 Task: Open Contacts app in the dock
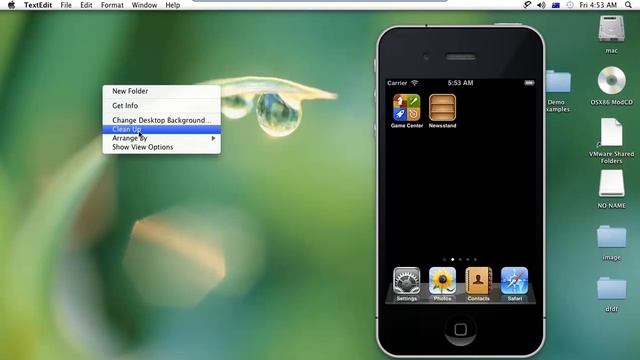click(x=478, y=281)
